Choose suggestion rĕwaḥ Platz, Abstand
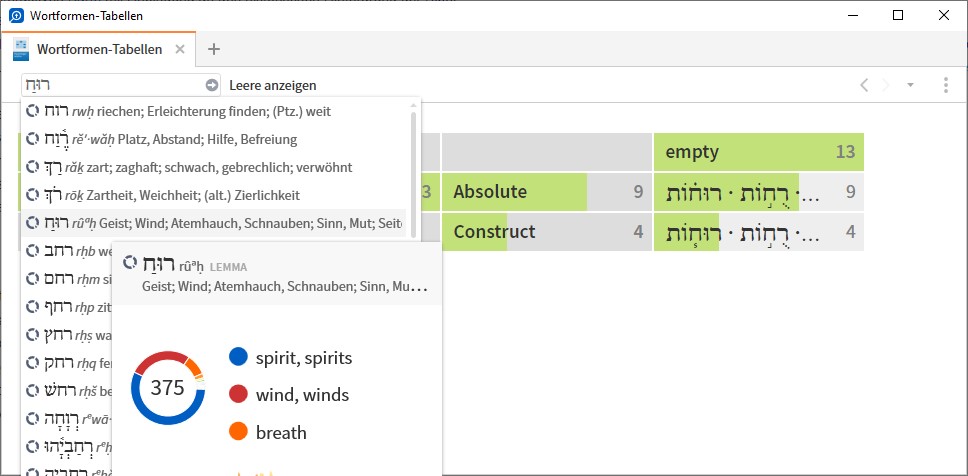This screenshot has height=476, width=968. click(x=214, y=140)
